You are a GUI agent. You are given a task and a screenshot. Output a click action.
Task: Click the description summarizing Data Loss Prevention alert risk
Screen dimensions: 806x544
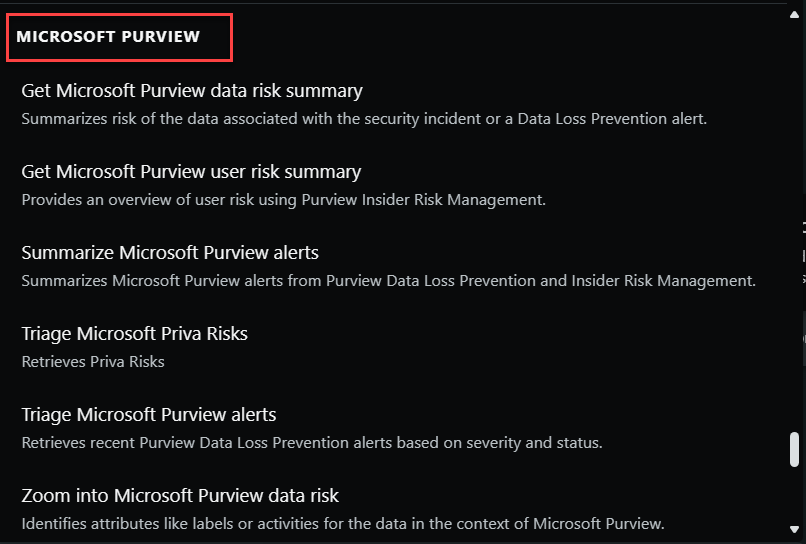pyautogui.click(x=364, y=119)
